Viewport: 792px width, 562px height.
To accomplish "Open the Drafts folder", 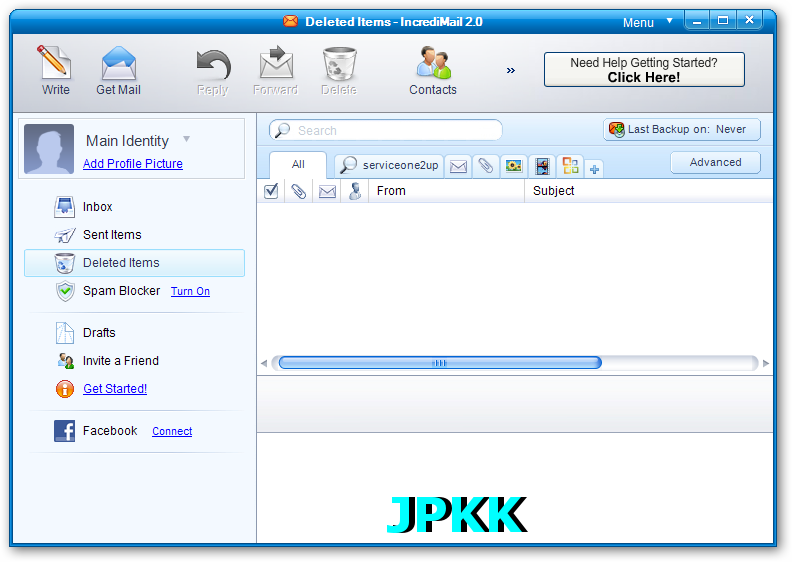I will point(99,333).
